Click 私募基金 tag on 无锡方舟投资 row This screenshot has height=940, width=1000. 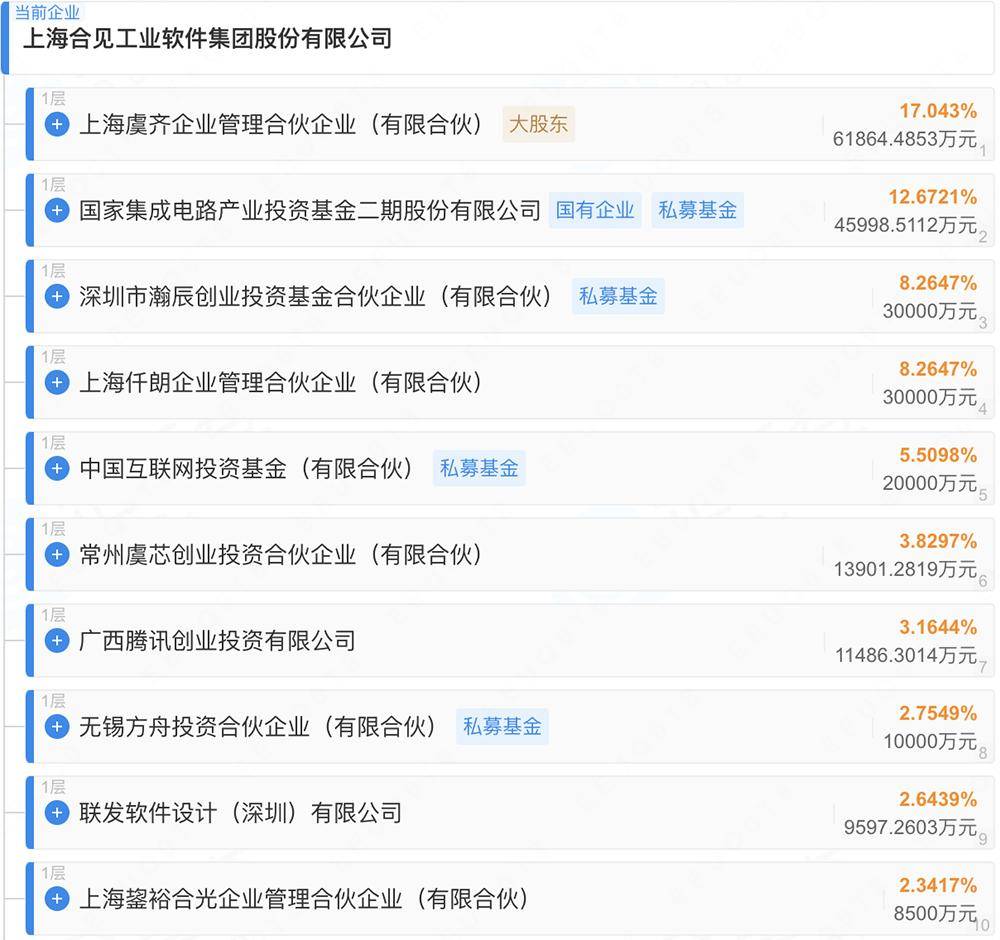(502, 727)
